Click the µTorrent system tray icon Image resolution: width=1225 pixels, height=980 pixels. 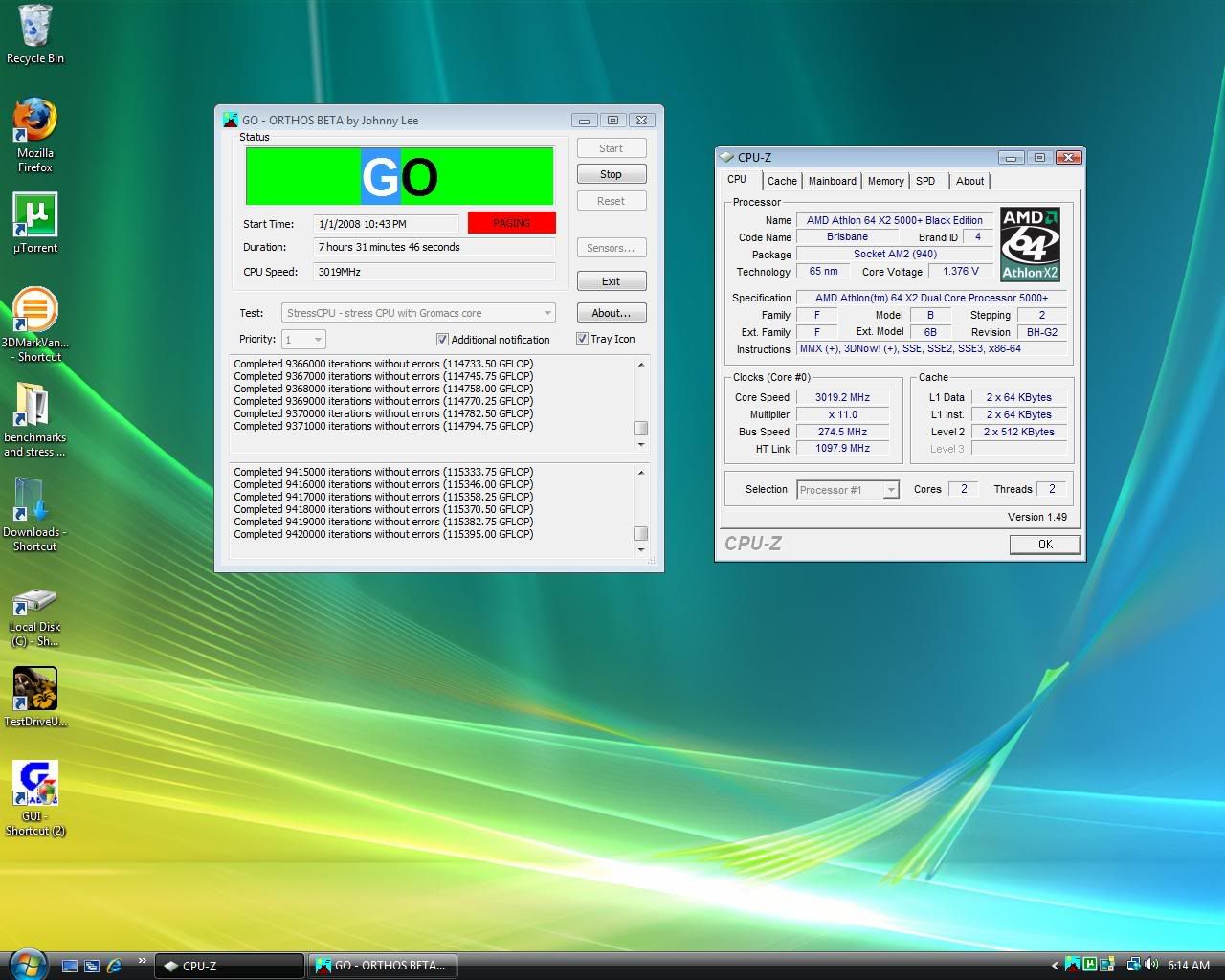[1091, 965]
